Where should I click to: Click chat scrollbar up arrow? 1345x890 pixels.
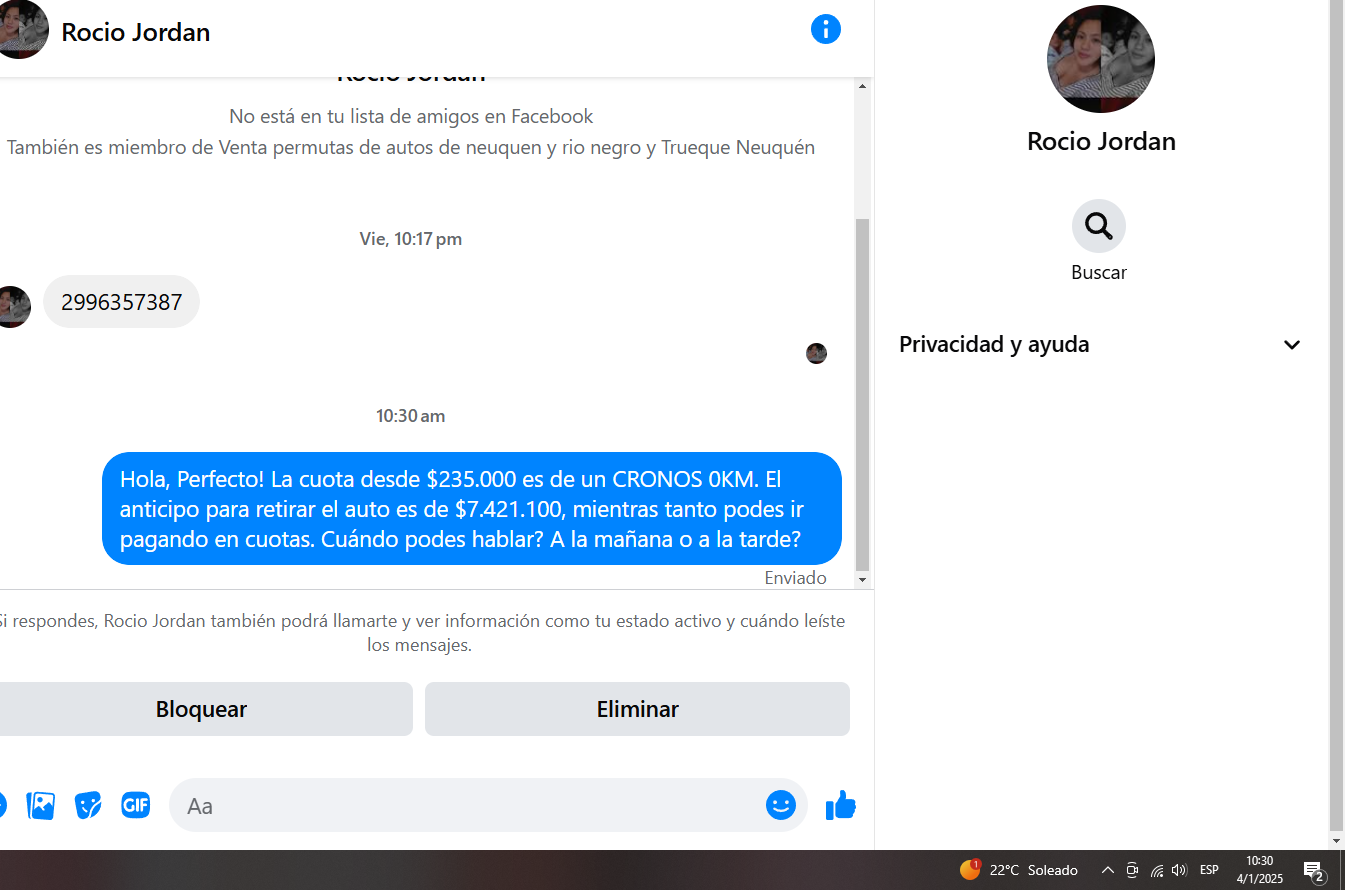click(863, 86)
